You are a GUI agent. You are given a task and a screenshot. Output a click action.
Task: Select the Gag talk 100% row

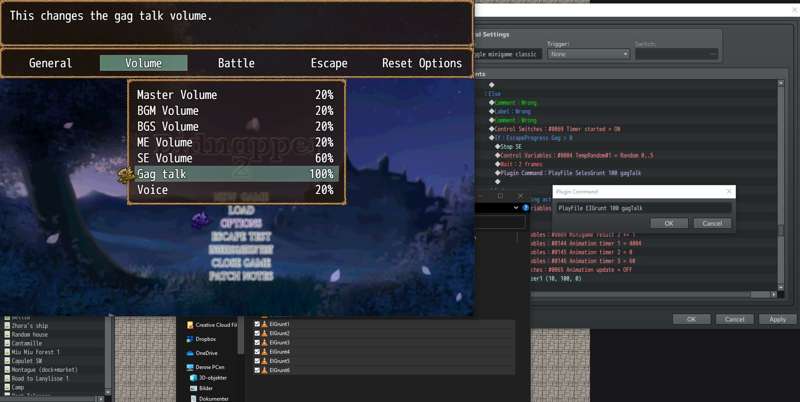click(235, 174)
